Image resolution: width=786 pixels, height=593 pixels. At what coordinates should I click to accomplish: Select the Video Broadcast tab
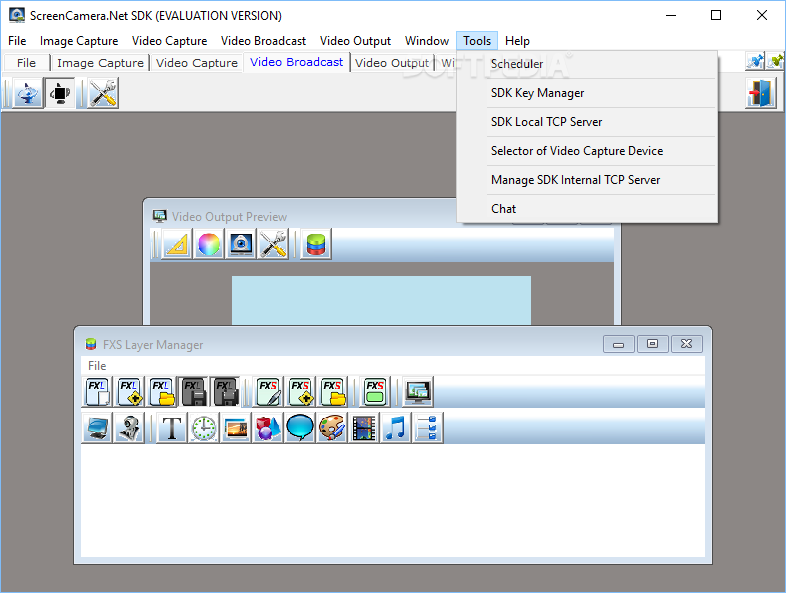point(296,62)
